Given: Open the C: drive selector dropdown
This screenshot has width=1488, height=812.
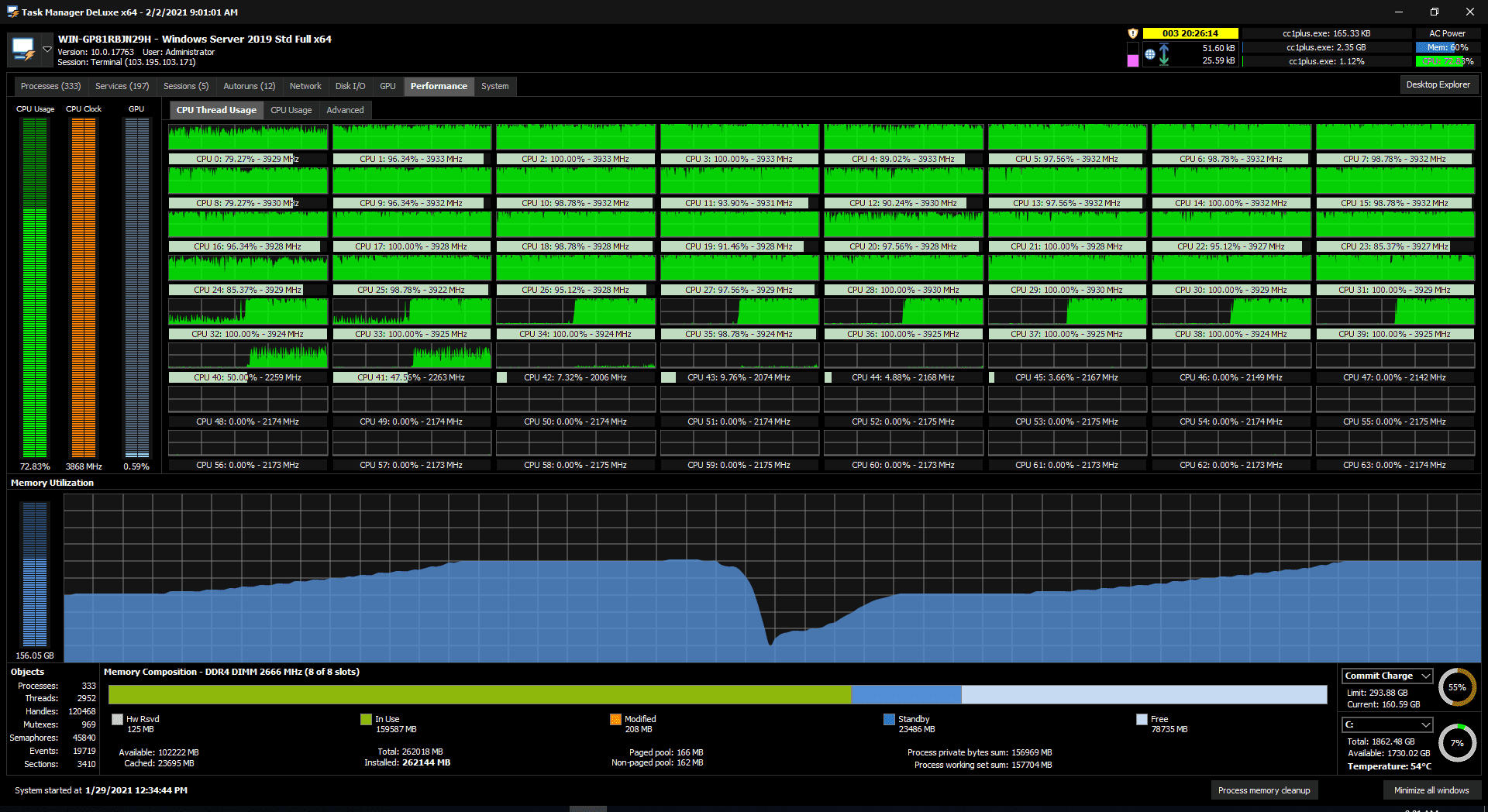Looking at the screenshot, I should (x=1387, y=724).
